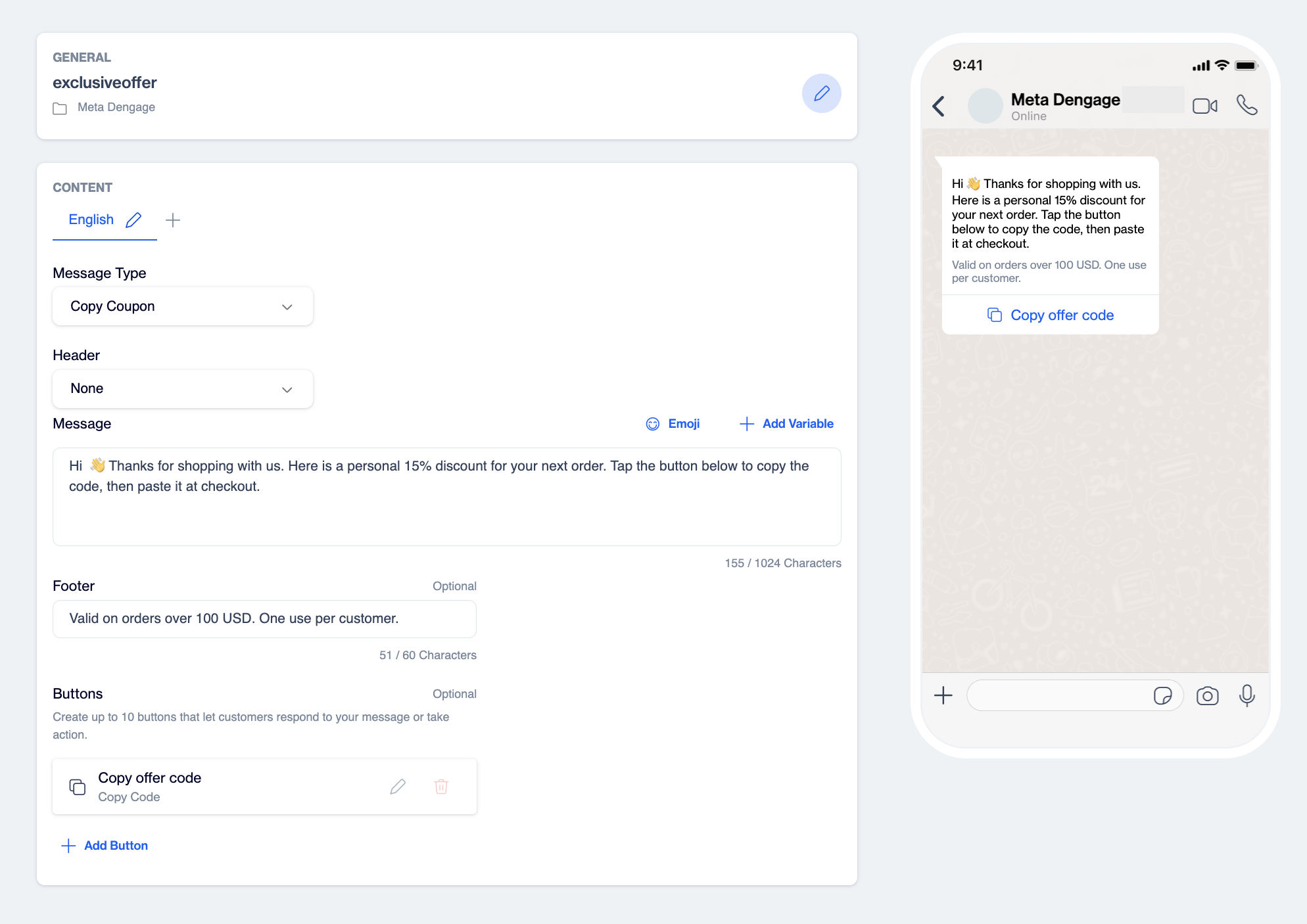
Task: Click the Copy Code icon in button row
Action: [78, 787]
